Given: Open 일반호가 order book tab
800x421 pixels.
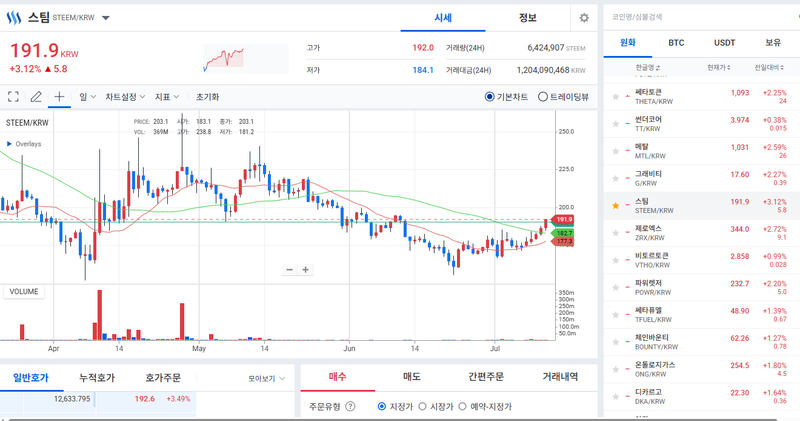Looking at the screenshot, I should point(31,378).
